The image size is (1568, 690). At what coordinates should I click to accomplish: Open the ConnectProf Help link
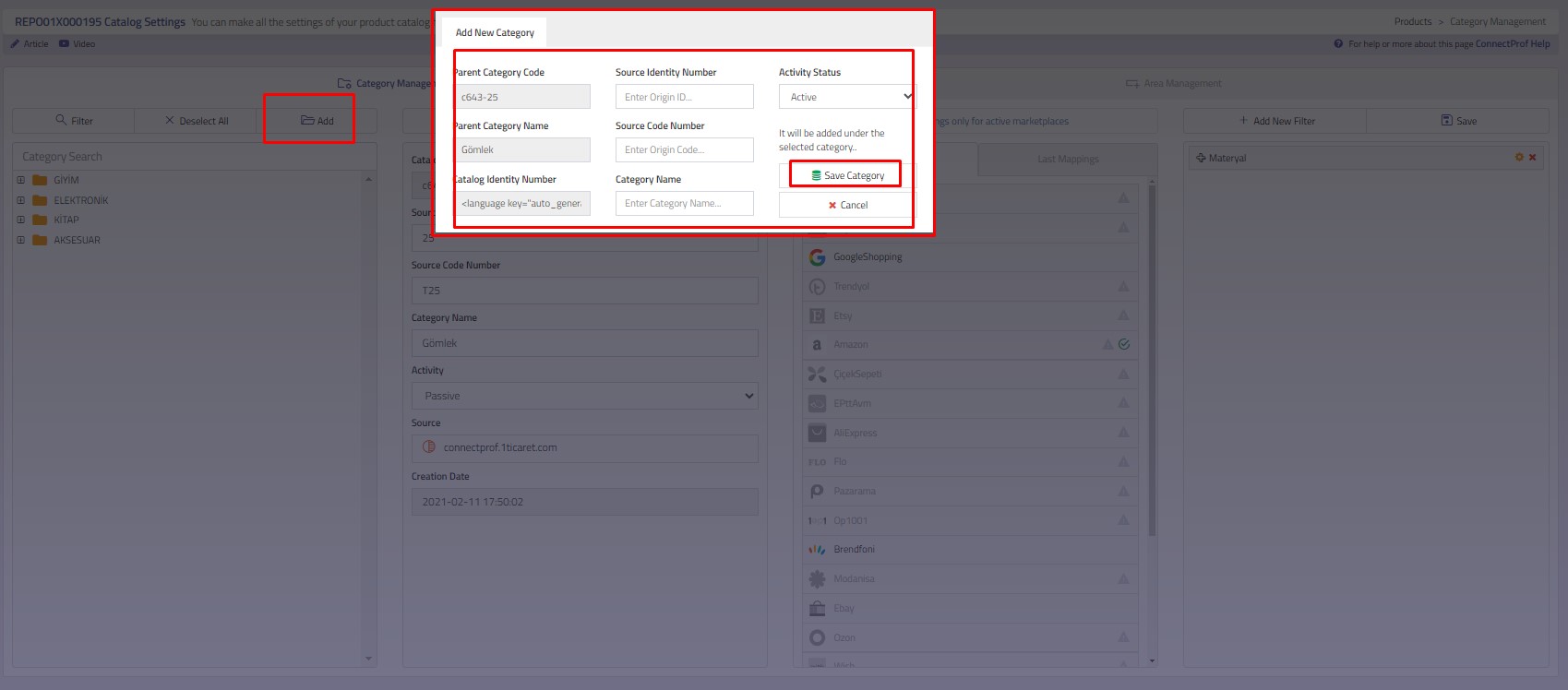tap(1512, 43)
